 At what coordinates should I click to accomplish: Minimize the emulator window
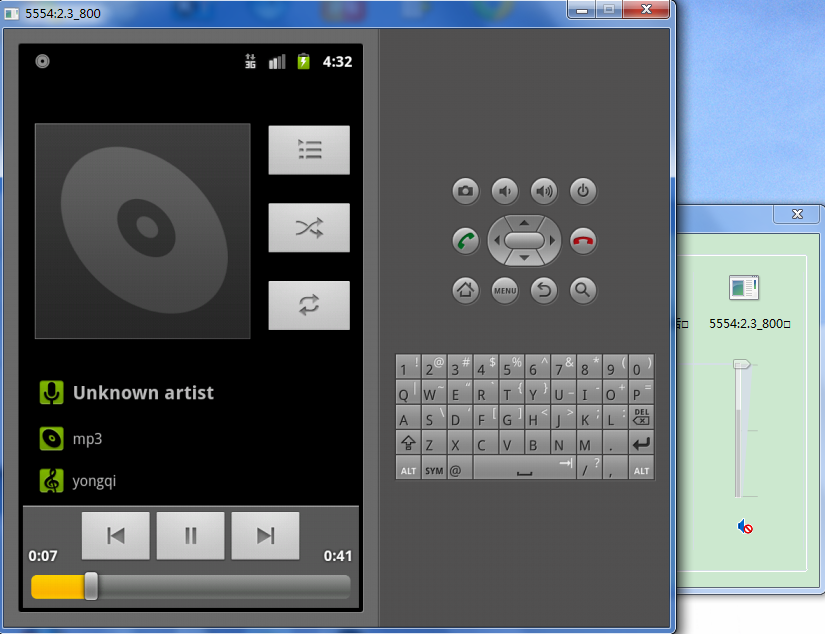581,9
